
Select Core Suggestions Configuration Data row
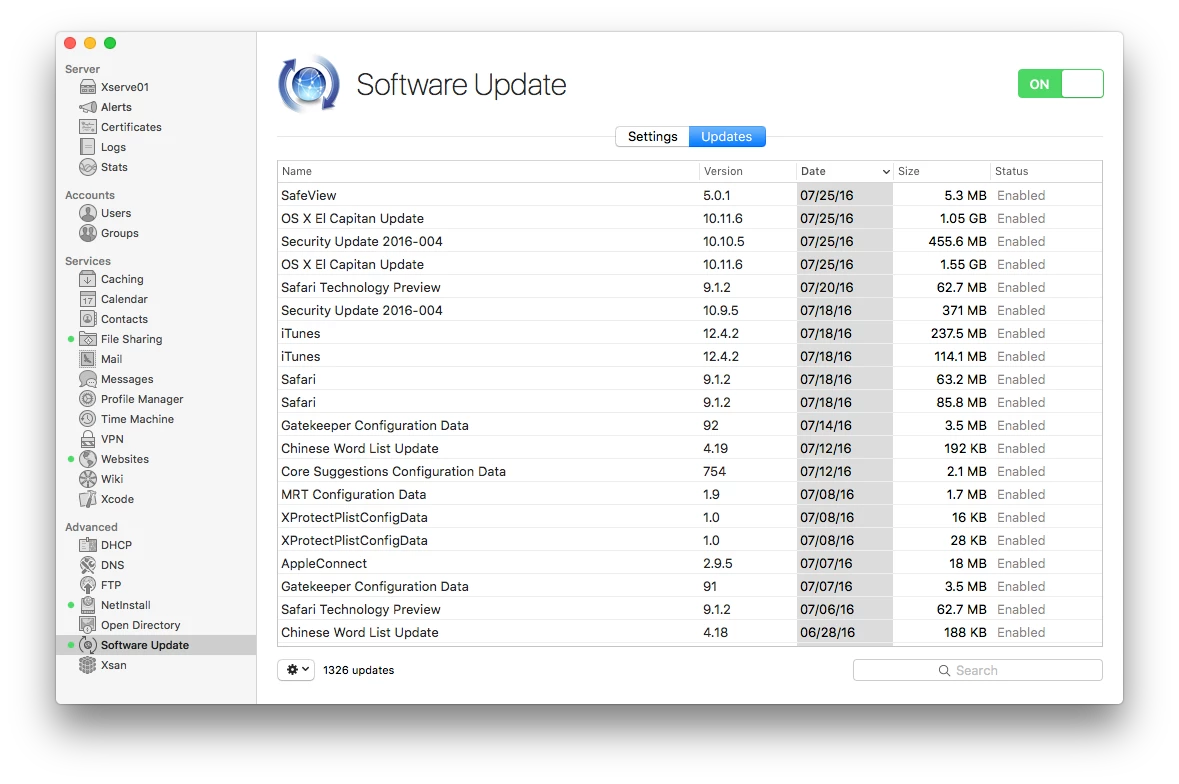click(690, 471)
